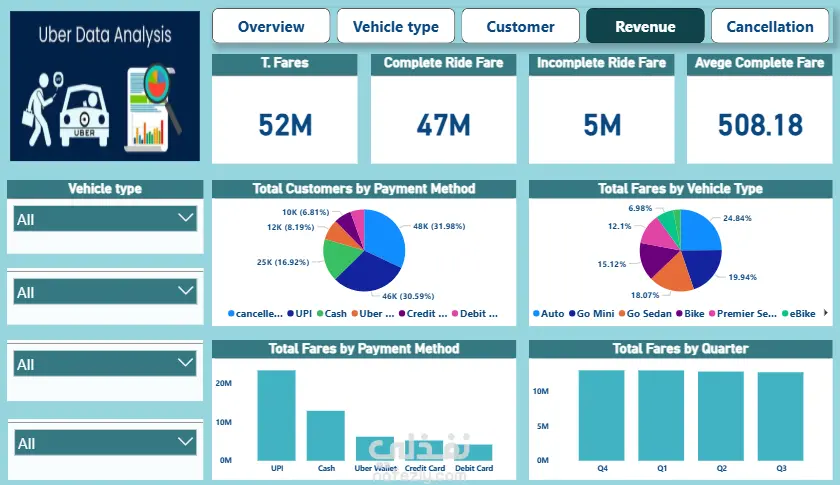Click the '46K (30.59%)' pie data label
The height and width of the screenshot is (485, 840).
pos(408,296)
